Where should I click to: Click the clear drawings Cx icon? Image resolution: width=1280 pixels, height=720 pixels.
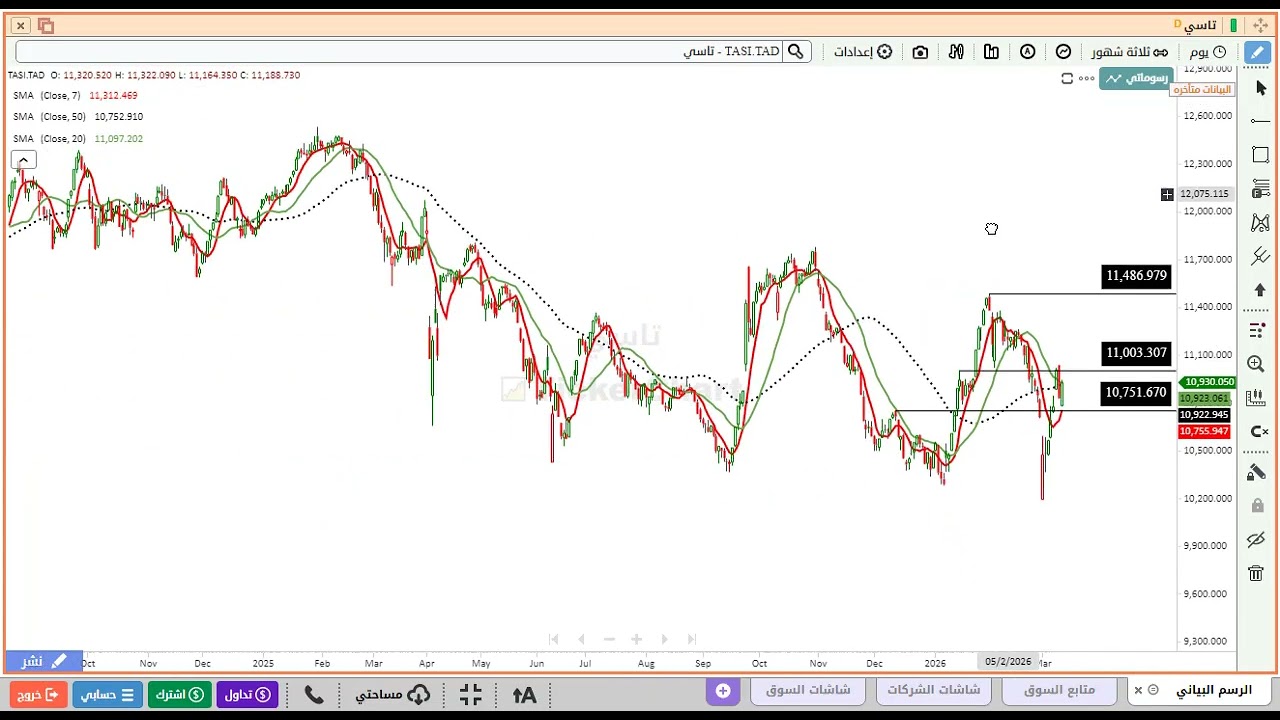[x=1259, y=432]
